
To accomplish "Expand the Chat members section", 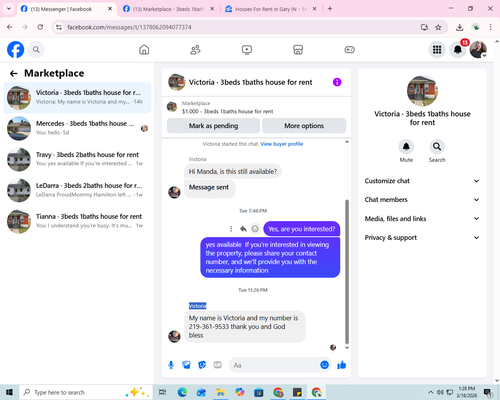I will [x=422, y=200].
